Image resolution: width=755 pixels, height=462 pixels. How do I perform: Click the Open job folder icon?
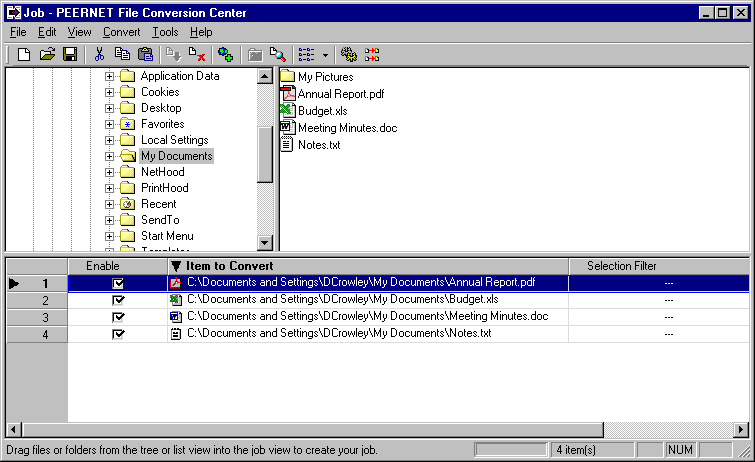click(47, 54)
